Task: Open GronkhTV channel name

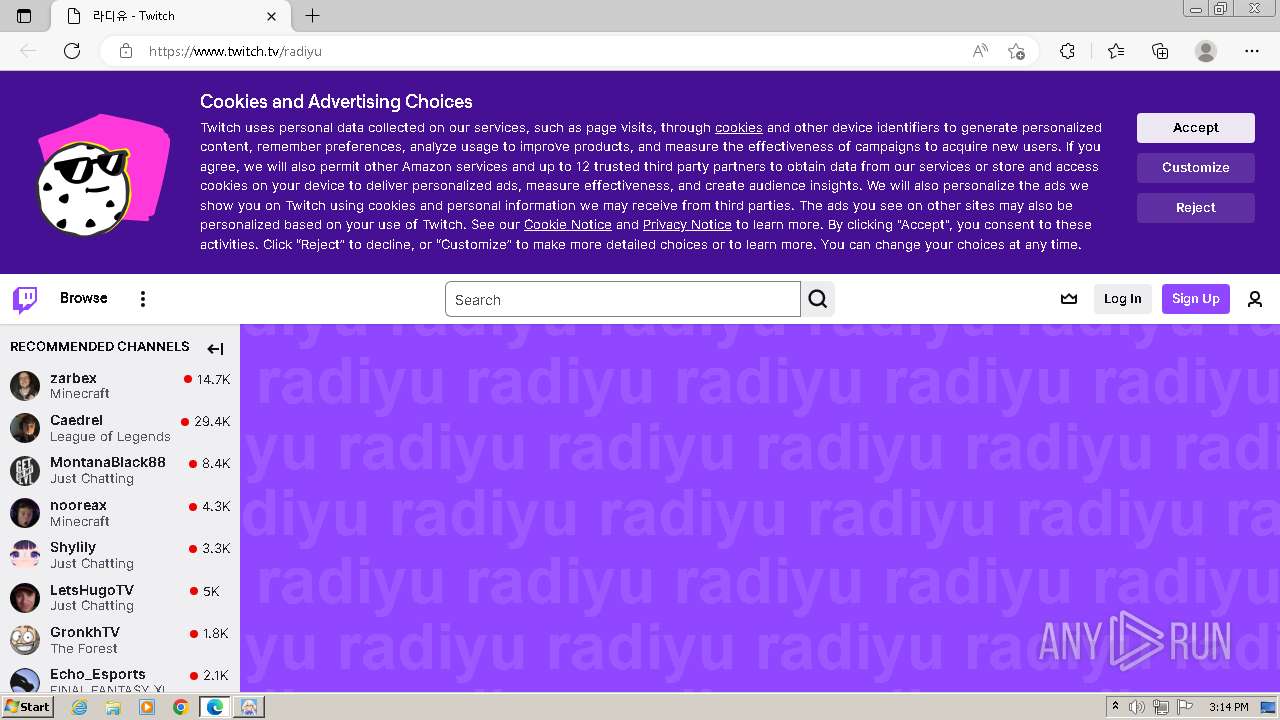Action: [85, 632]
